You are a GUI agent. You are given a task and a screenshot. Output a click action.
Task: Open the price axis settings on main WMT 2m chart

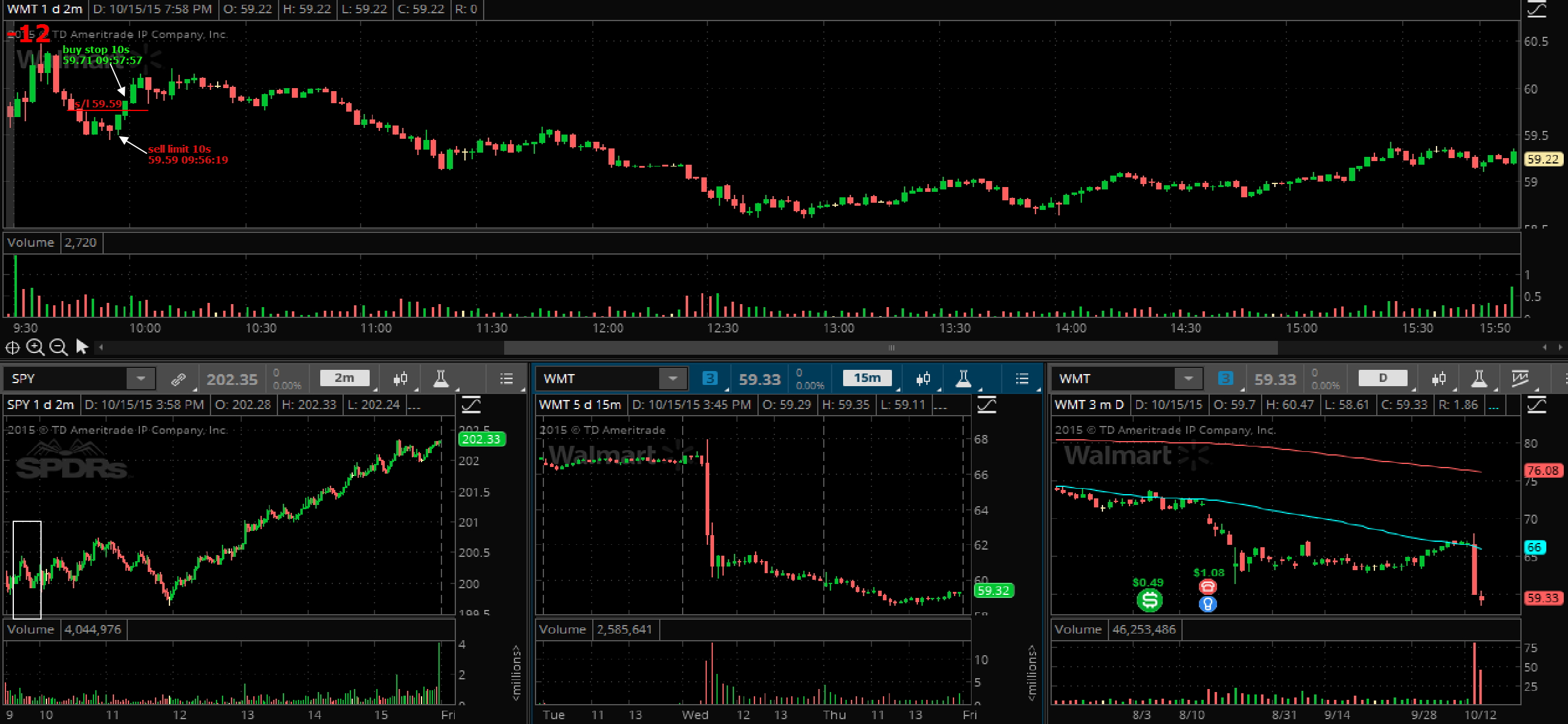coord(1537,10)
